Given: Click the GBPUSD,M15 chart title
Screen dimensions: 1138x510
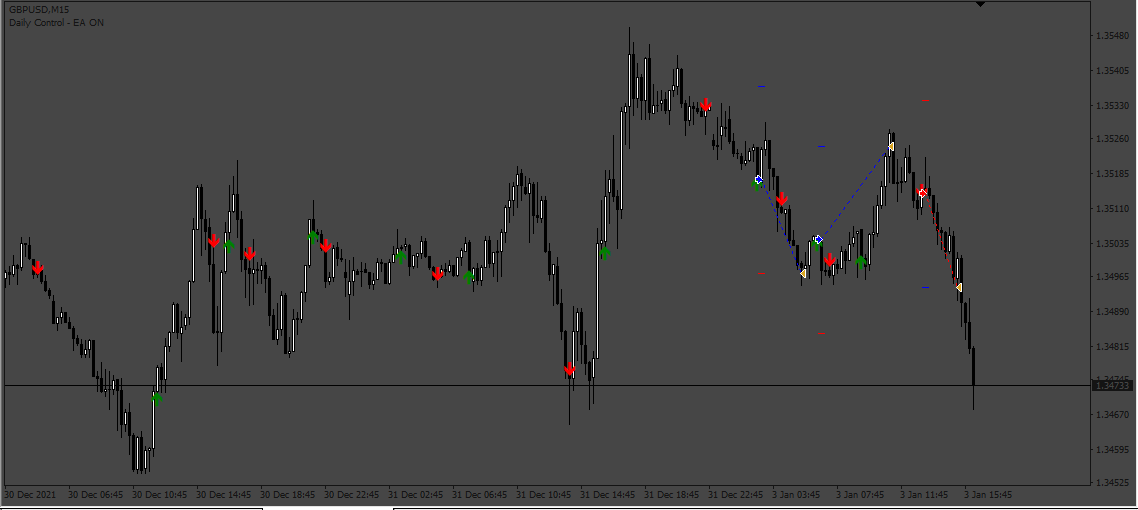Looking at the screenshot, I should pos(38,11).
